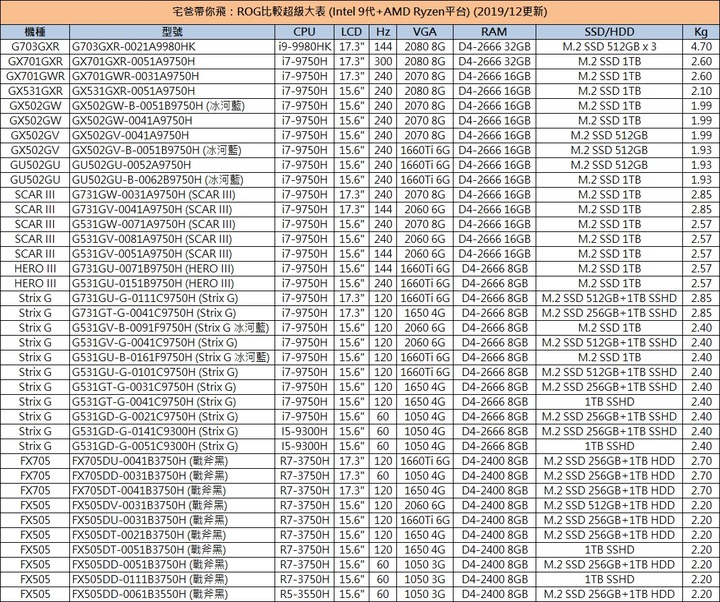Click the 型號 column header

click(x=172, y=32)
